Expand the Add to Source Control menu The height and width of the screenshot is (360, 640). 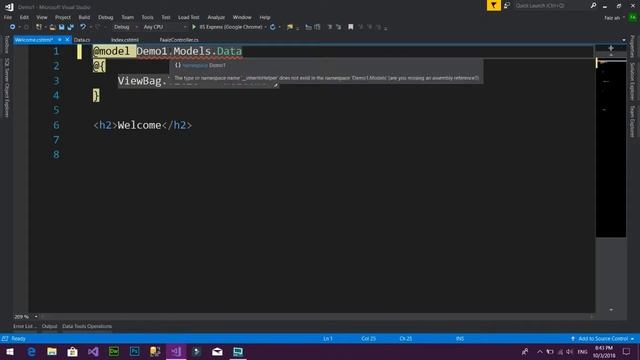tap(603, 339)
